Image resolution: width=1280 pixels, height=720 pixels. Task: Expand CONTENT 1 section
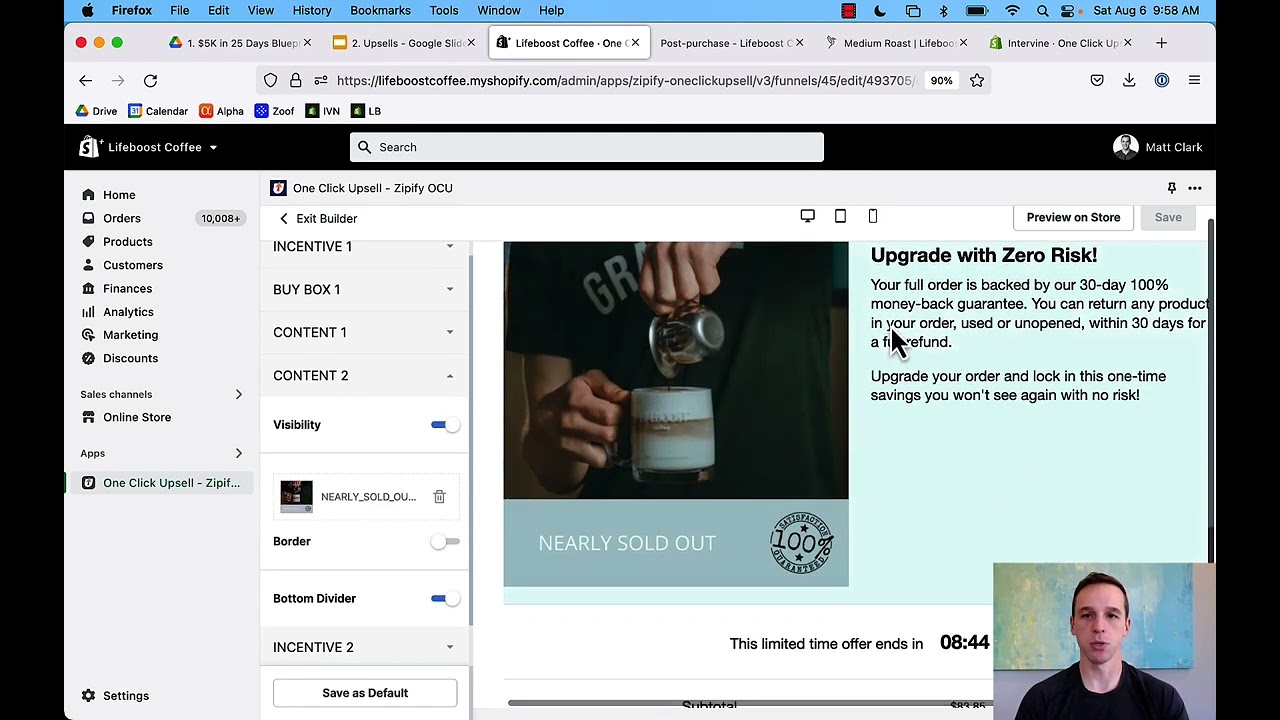(365, 332)
